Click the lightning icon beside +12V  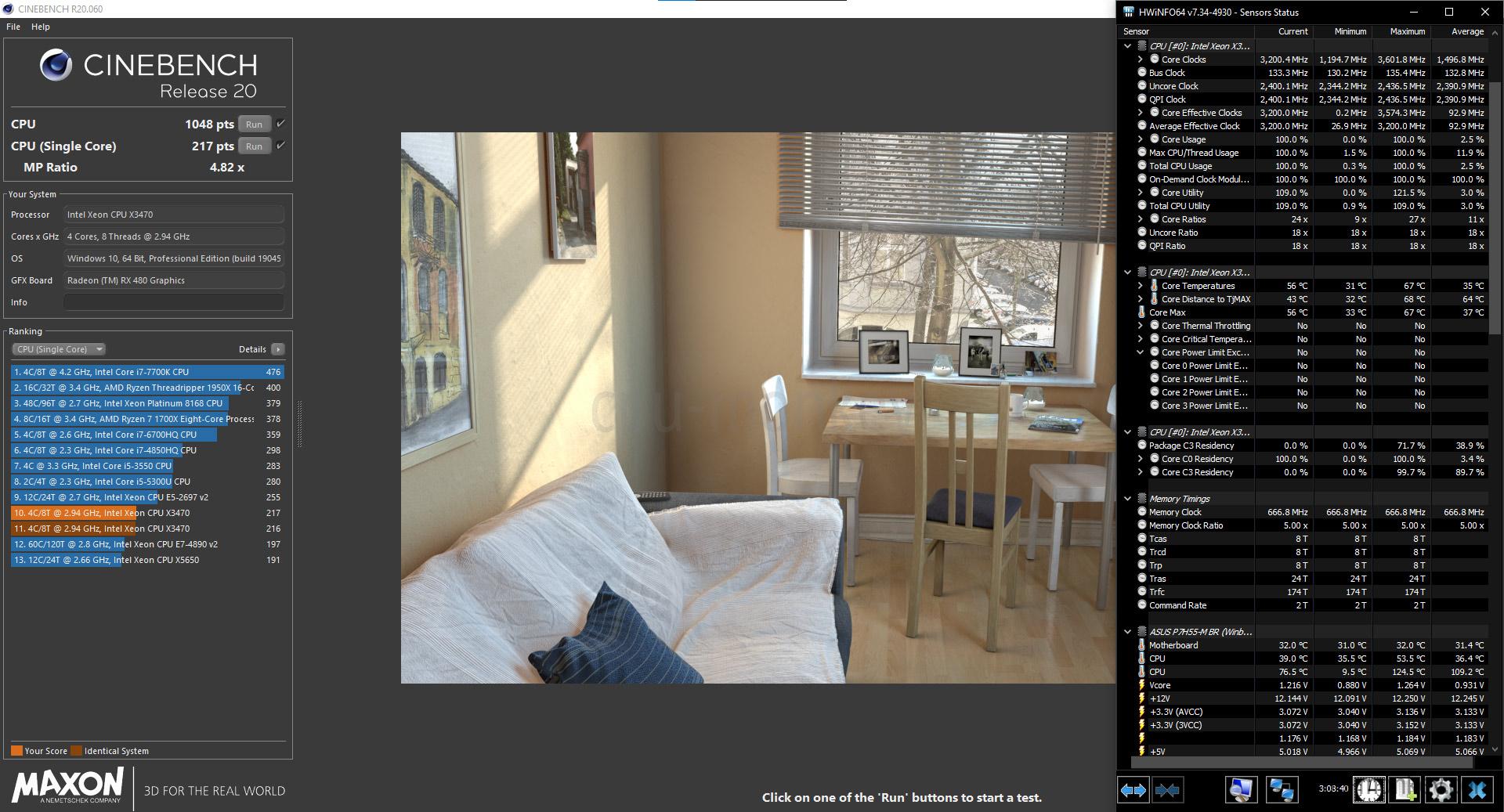(x=1142, y=698)
